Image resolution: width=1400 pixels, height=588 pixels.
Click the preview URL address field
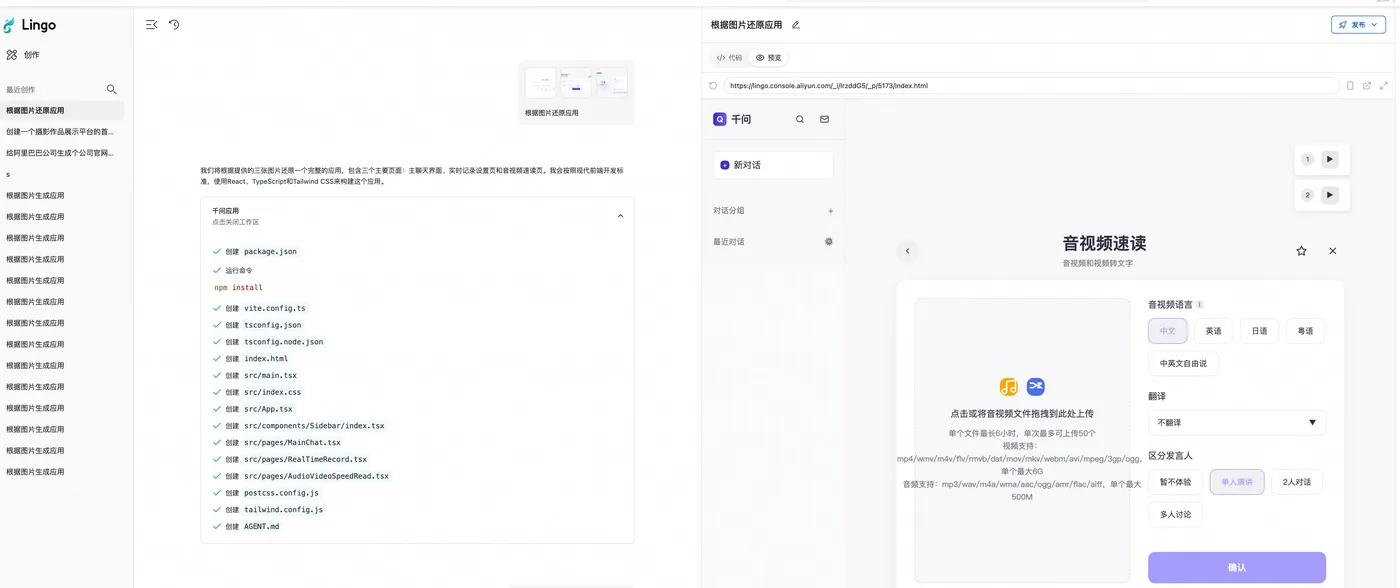(x=1031, y=86)
